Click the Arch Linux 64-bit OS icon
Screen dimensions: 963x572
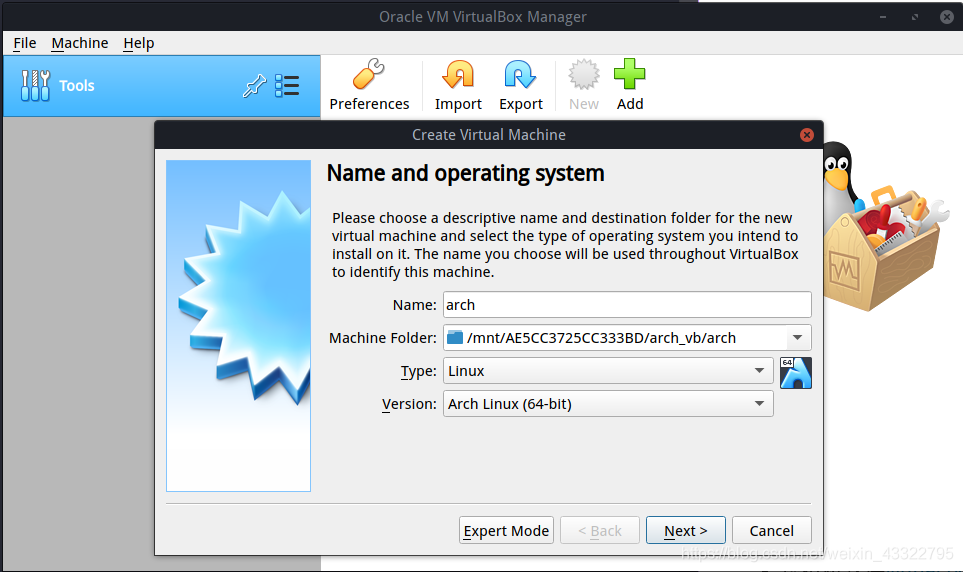tap(796, 373)
